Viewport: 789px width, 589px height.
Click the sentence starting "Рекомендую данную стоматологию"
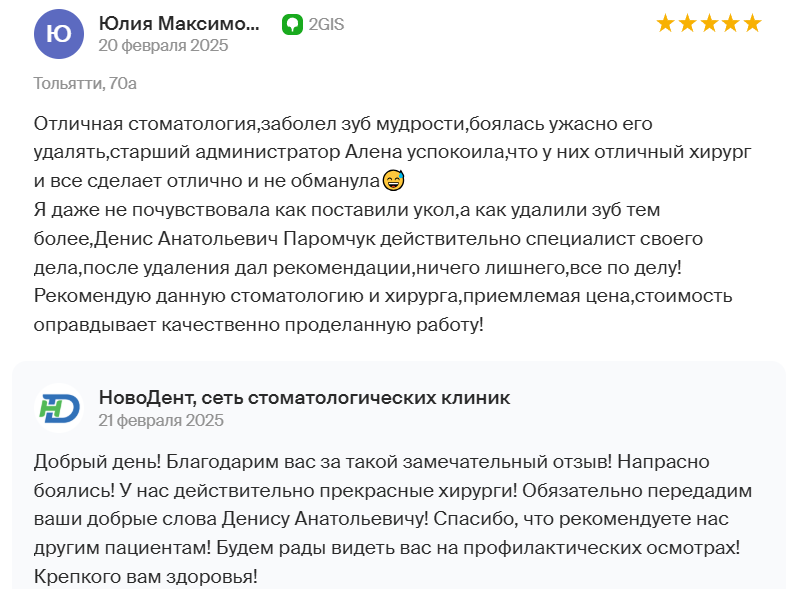tap(383, 310)
